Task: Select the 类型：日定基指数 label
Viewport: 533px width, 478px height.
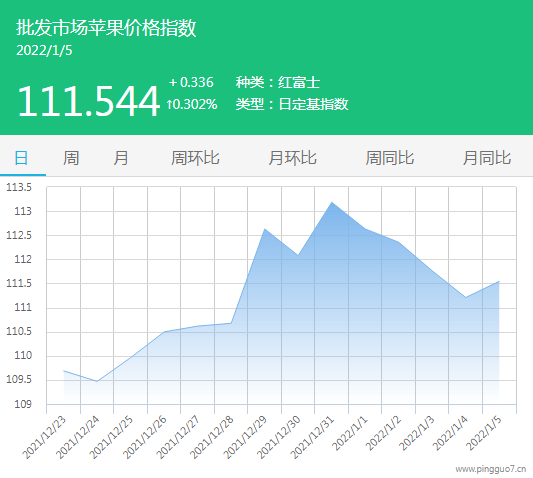Action: click(292, 104)
